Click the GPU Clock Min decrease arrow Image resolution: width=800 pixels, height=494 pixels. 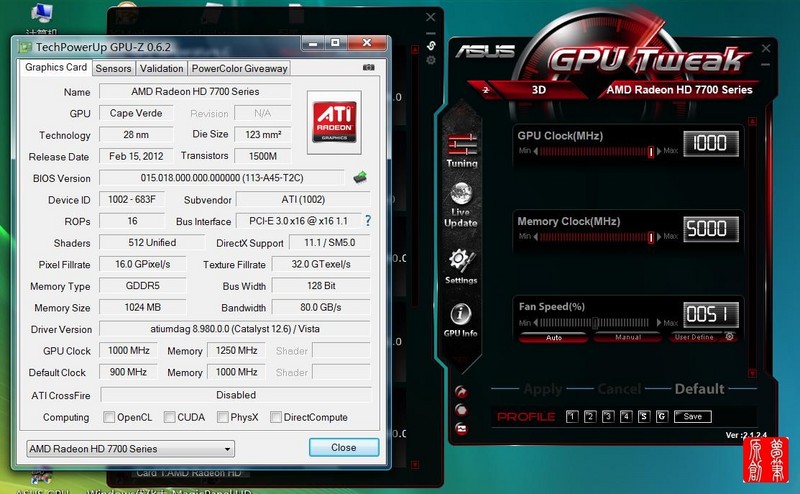click(x=536, y=151)
